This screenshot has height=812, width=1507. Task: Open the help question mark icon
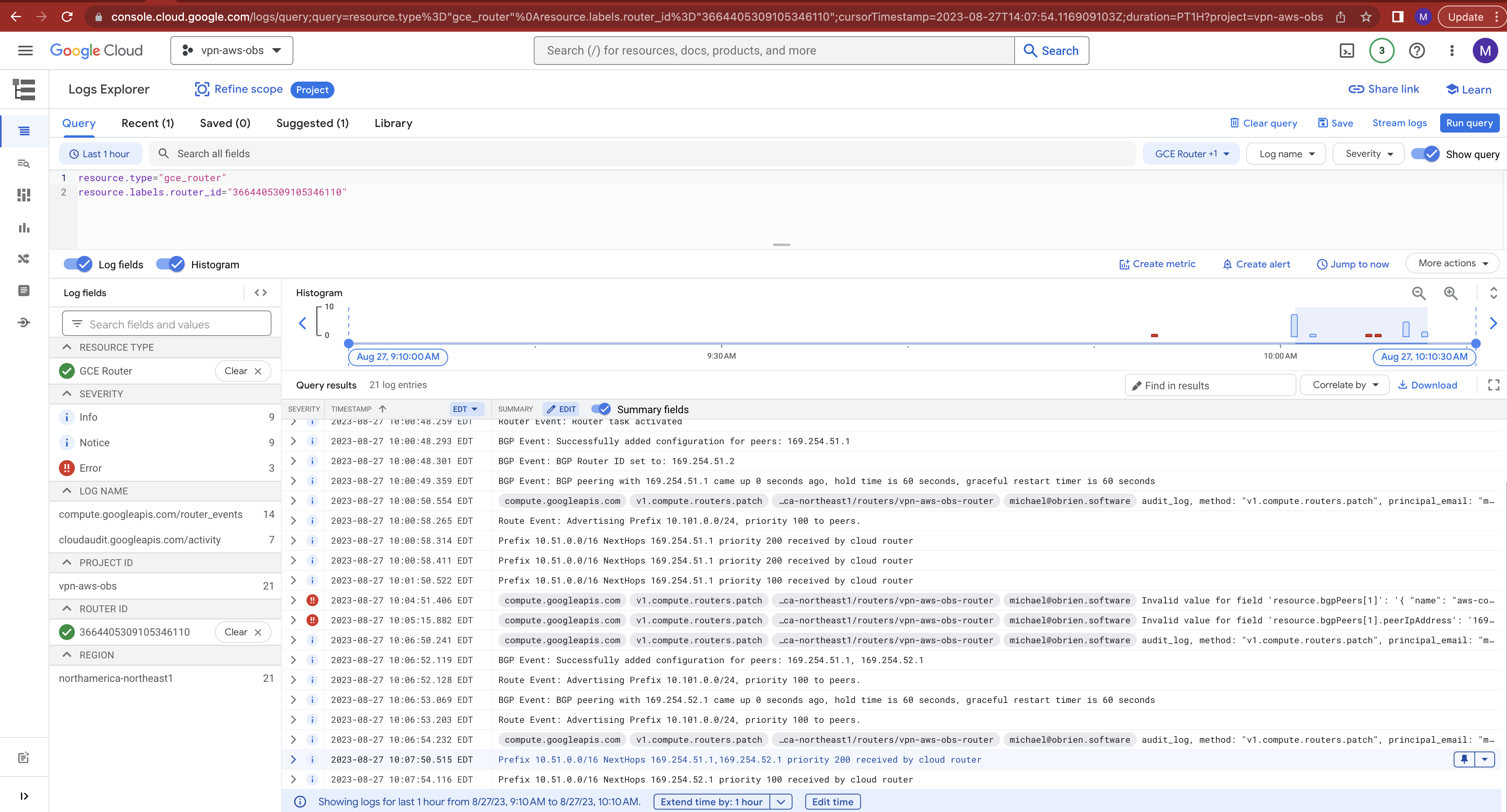1416,51
